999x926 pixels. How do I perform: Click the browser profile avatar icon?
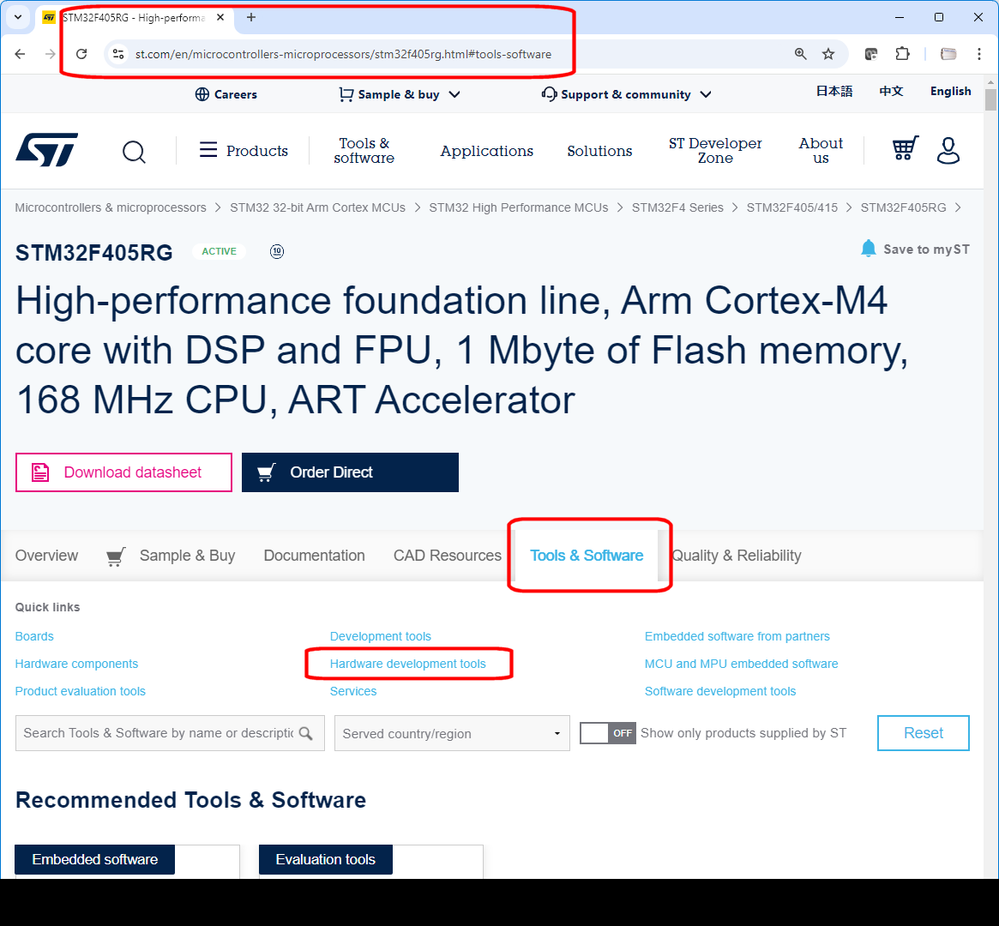point(949,54)
